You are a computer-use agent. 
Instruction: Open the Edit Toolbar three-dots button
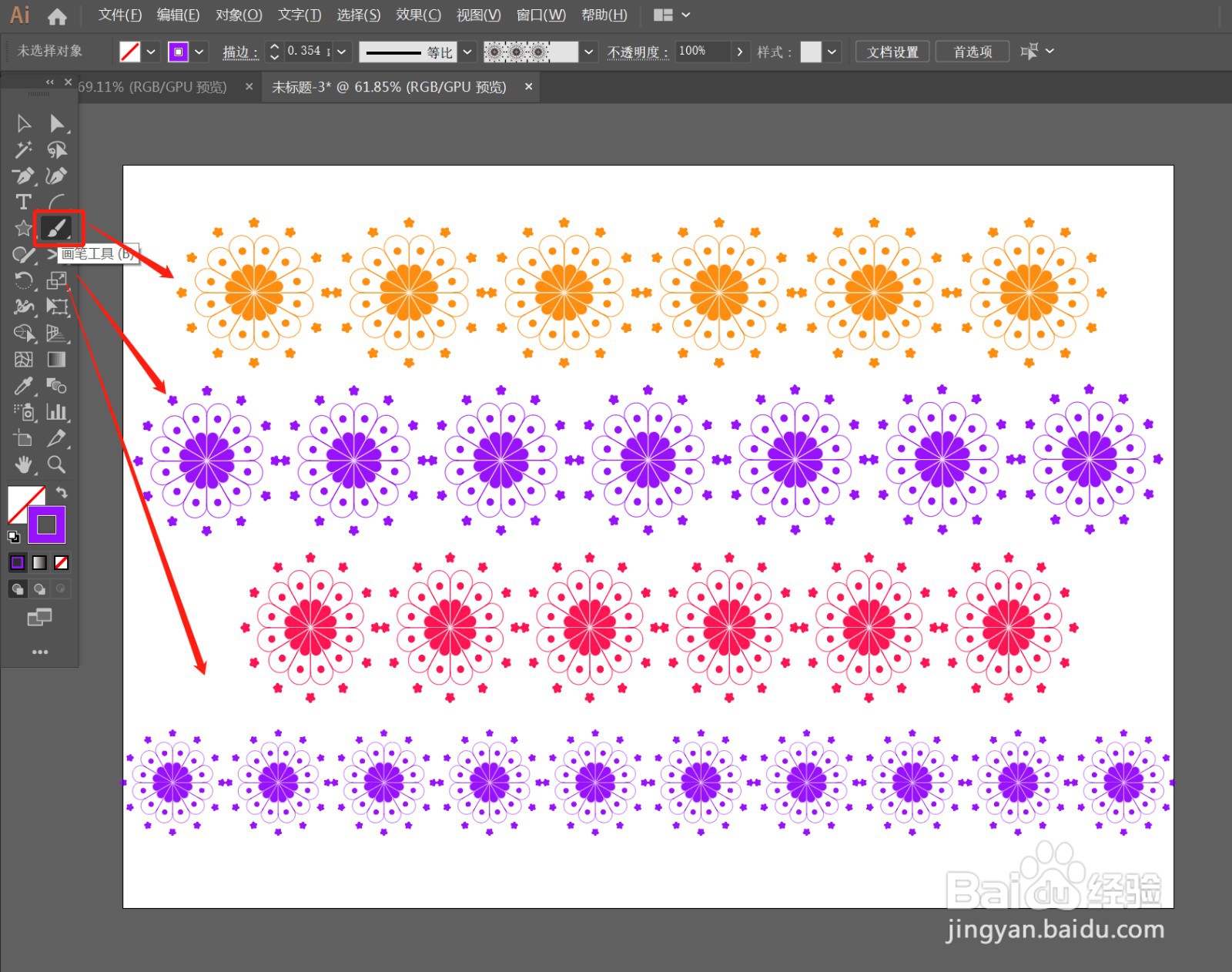coord(39,652)
